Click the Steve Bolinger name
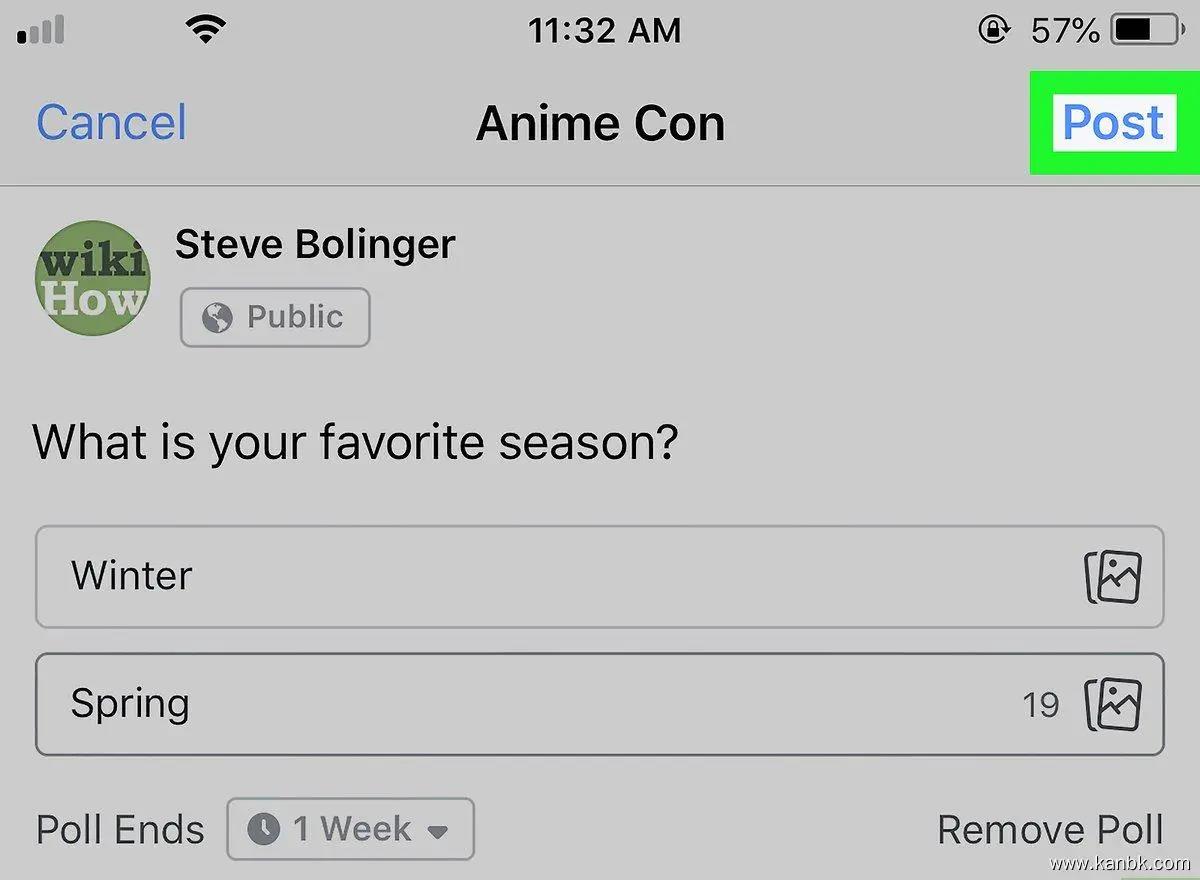The image size is (1200, 880). pyautogui.click(x=315, y=244)
